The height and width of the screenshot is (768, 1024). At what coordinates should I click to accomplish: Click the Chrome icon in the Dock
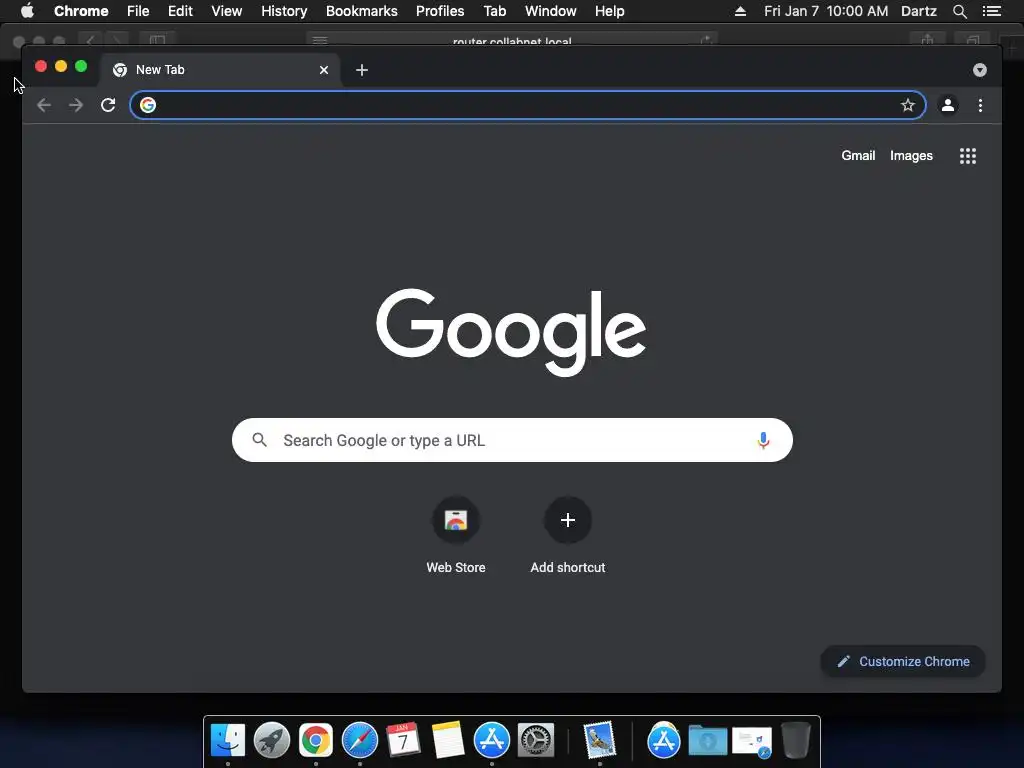315,740
